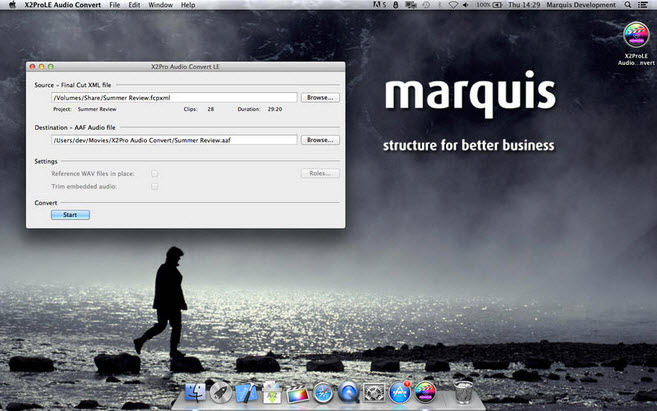The image size is (657, 411).
Task: Click the Project name 'Summer Review' text
Action: pyautogui.click(x=97, y=109)
